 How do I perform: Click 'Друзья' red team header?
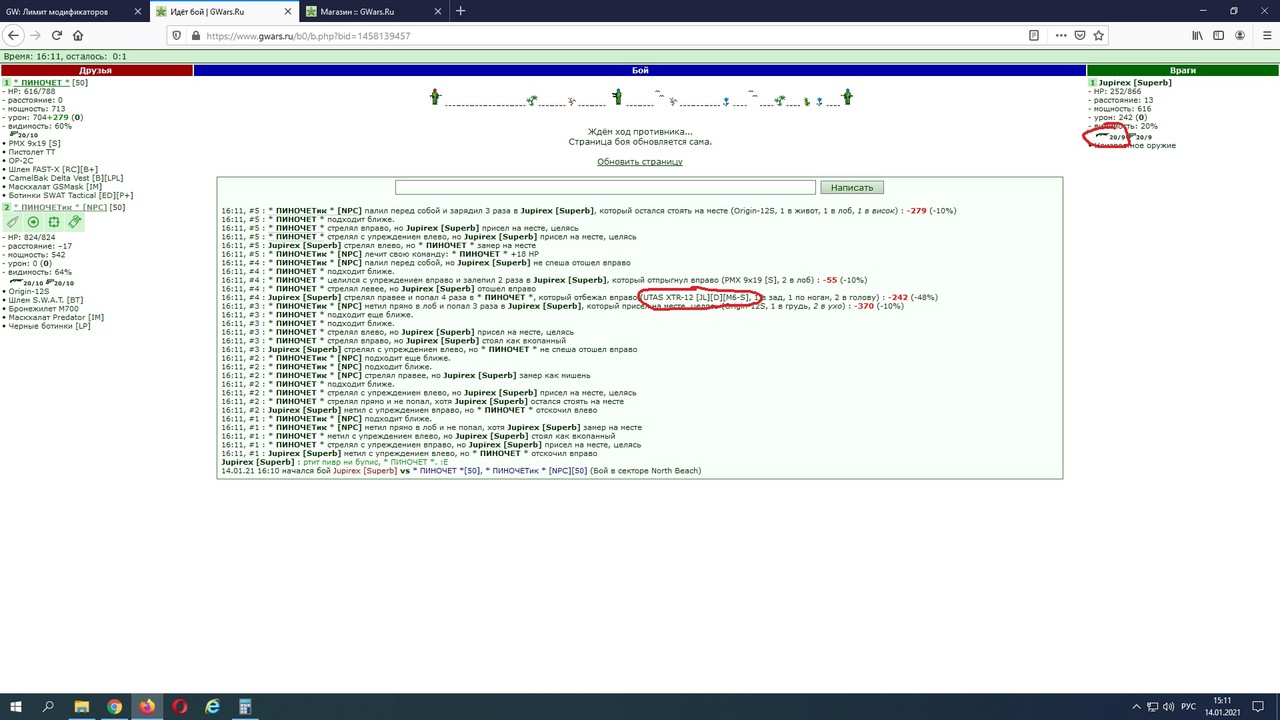click(x=96, y=71)
